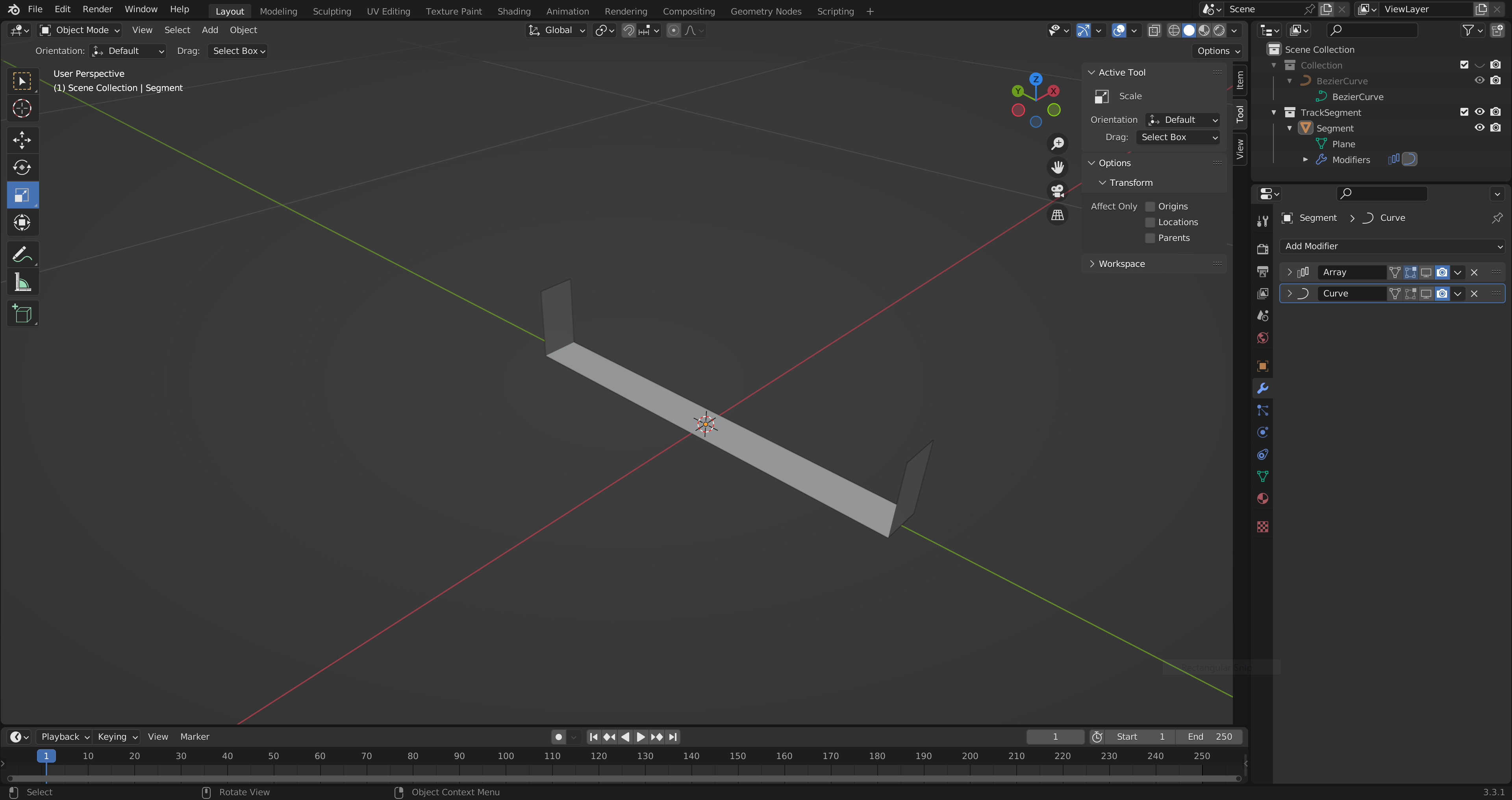
Task: Select the Measure tool
Action: click(x=22, y=282)
